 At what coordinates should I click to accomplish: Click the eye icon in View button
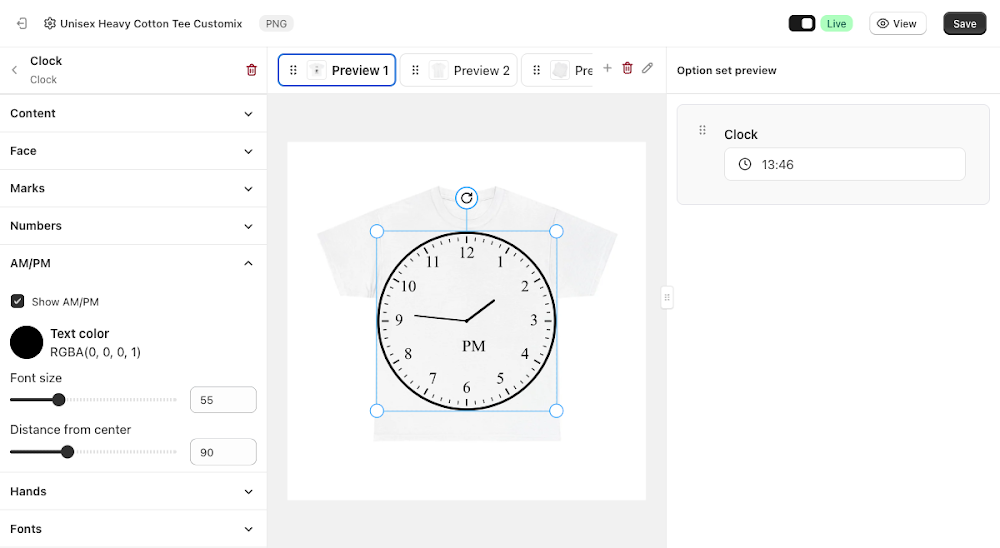883,24
